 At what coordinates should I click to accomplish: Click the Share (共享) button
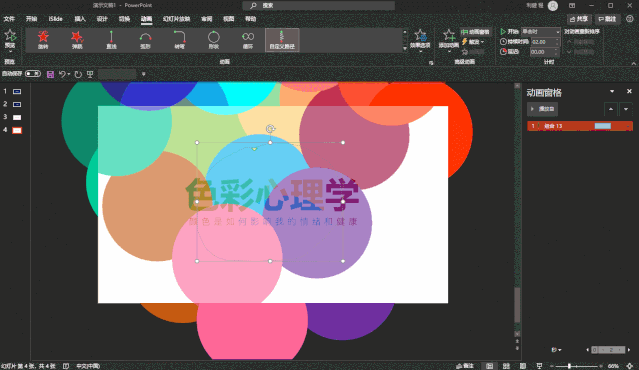(579, 19)
